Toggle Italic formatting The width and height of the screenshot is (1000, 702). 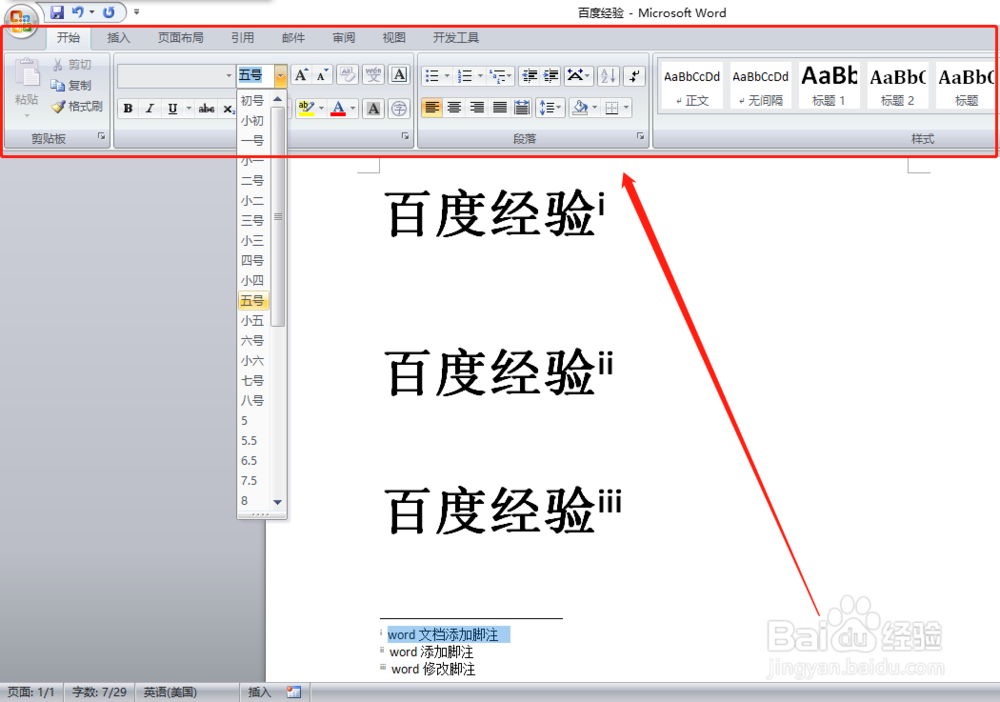point(150,108)
